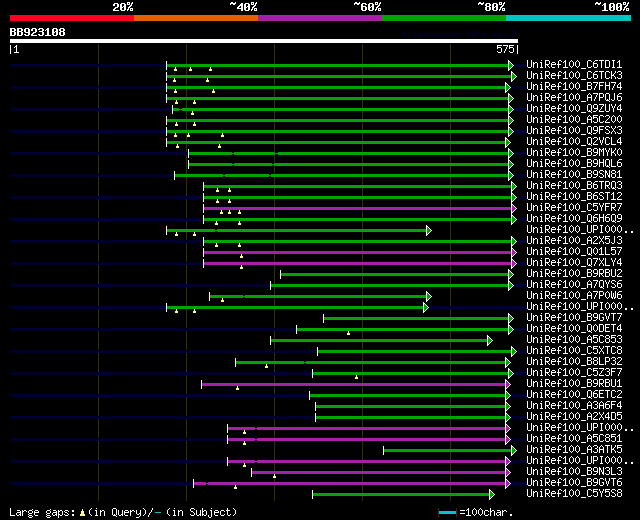Click the arrowhead ending the A5C853 alignment

[490, 340]
